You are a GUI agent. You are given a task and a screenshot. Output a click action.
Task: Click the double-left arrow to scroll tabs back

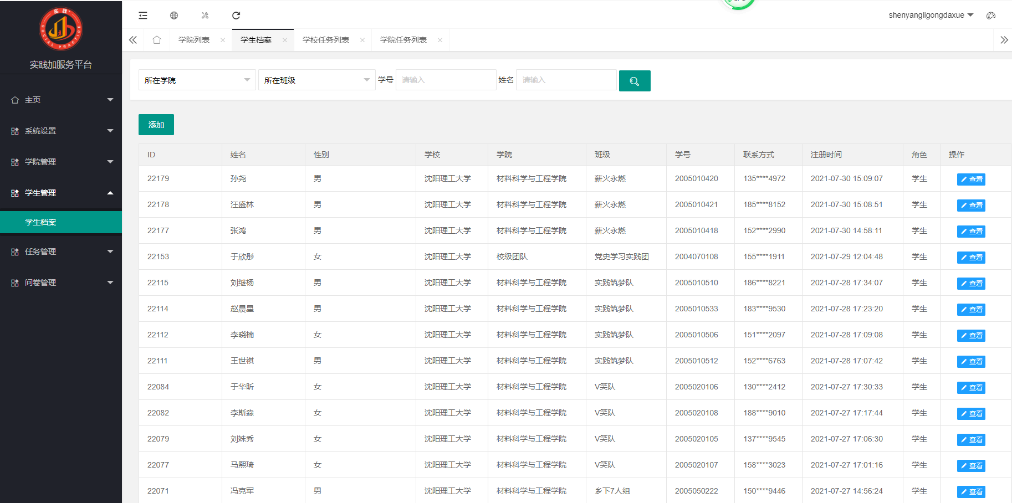[x=133, y=39]
